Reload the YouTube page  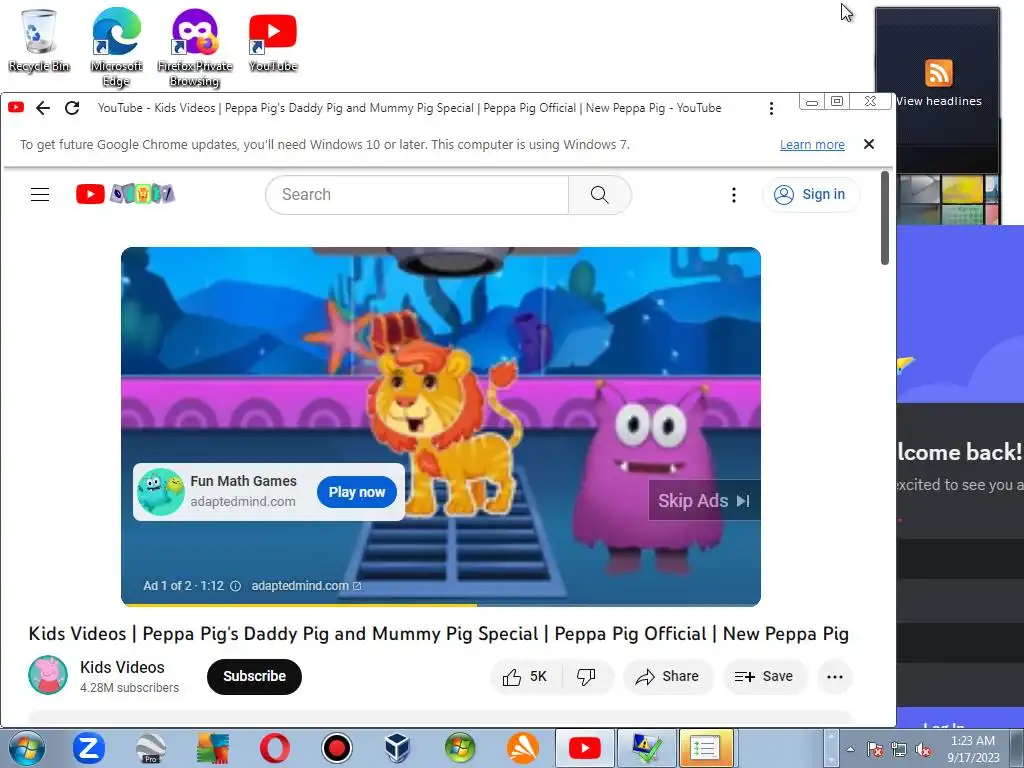(x=72, y=108)
